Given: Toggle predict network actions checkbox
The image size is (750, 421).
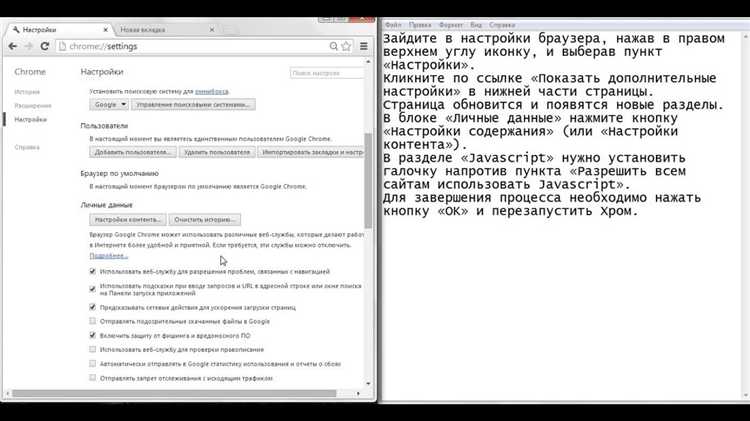Looking at the screenshot, I should pyautogui.click(x=92, y=307).
